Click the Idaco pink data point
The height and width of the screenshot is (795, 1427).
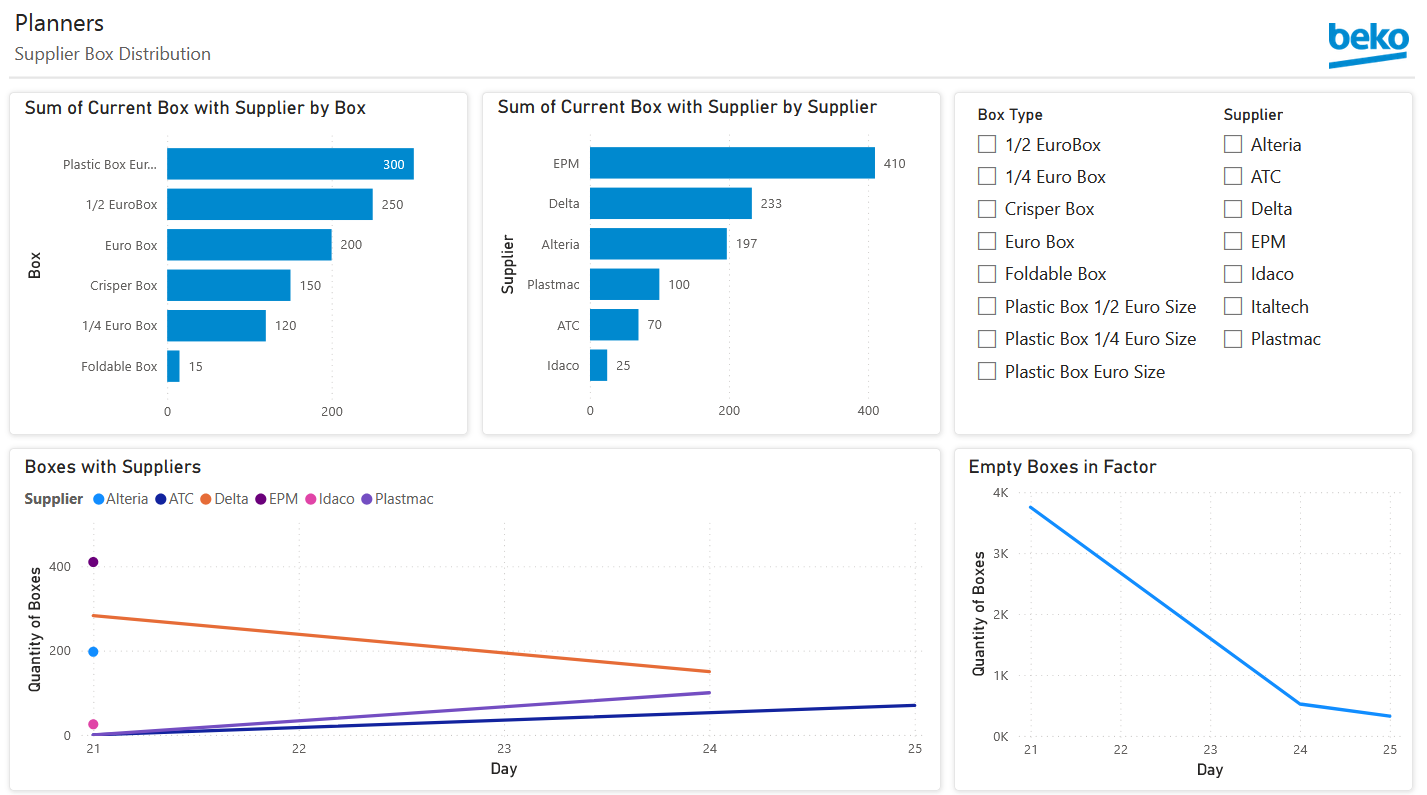coord(93,724)
